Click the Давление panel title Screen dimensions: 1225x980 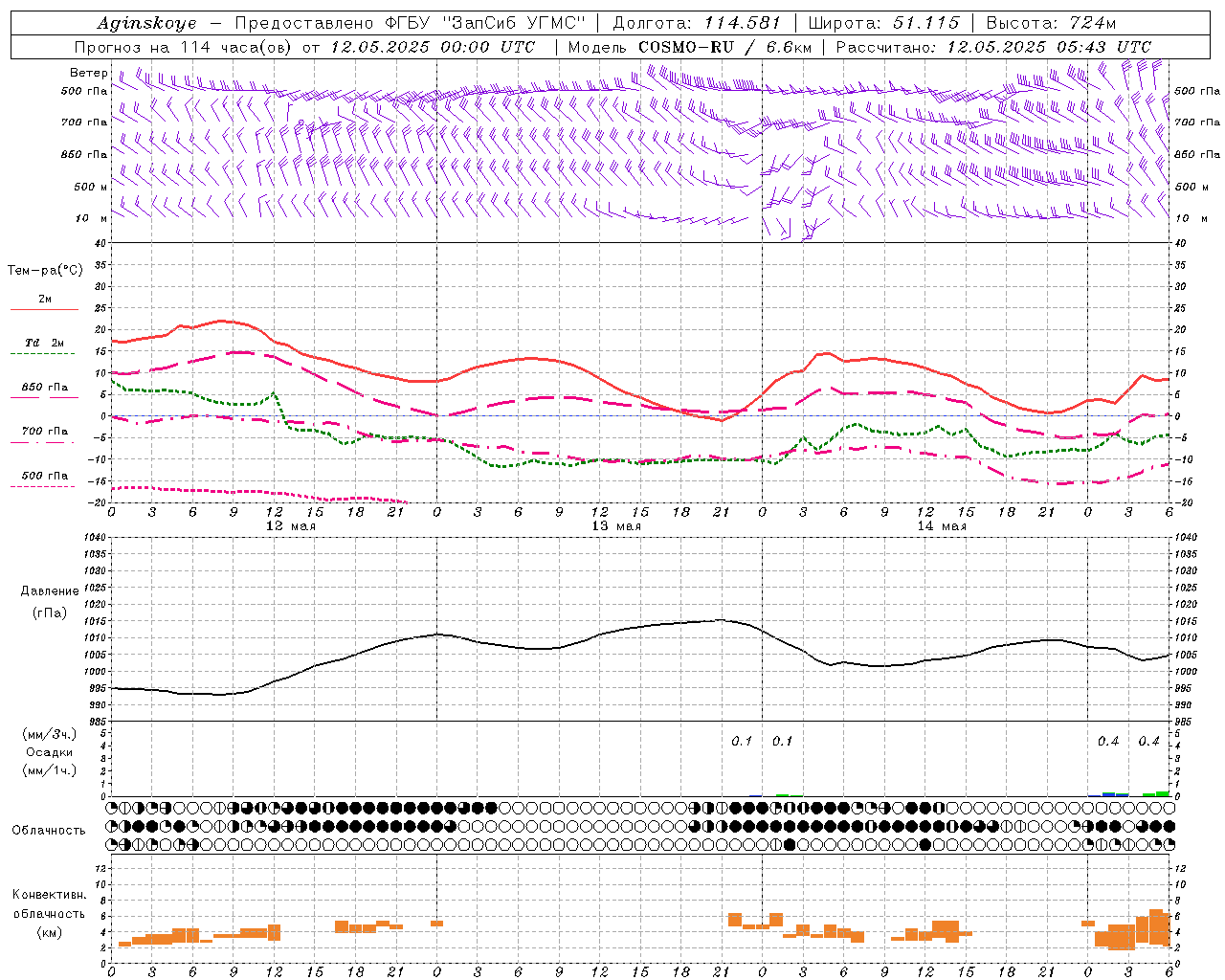pos(49,591)
